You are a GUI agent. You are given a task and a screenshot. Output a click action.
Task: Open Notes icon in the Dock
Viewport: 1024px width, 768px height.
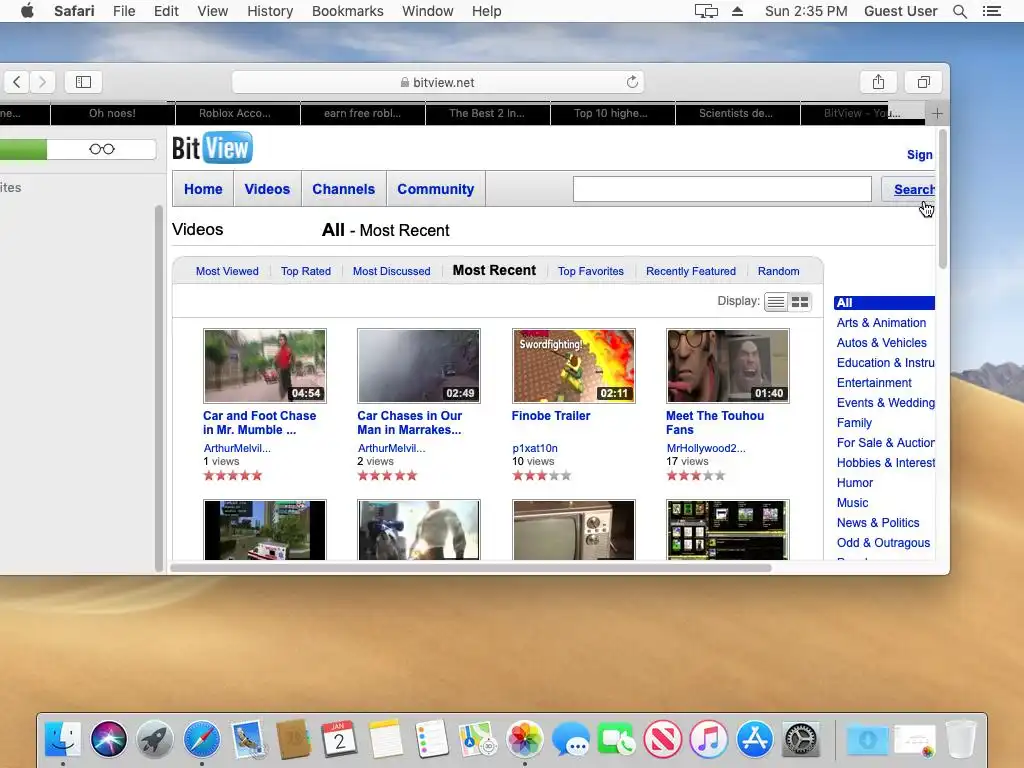(385, 739)
